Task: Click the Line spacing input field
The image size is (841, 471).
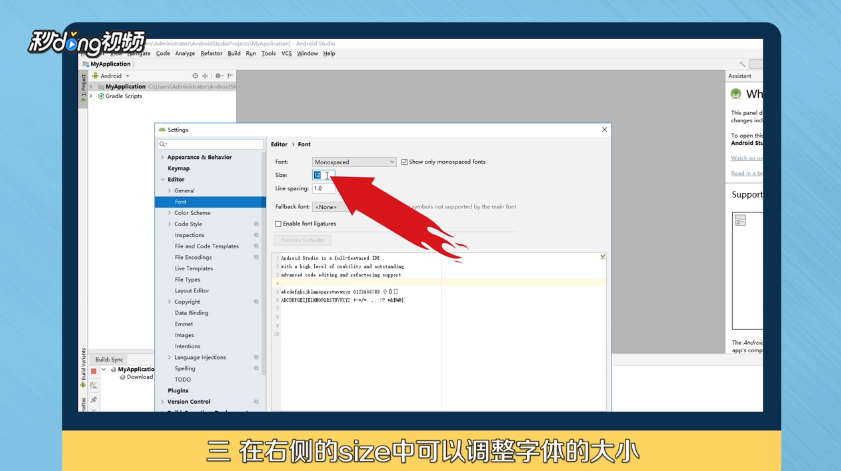Action: coord(324,189)
